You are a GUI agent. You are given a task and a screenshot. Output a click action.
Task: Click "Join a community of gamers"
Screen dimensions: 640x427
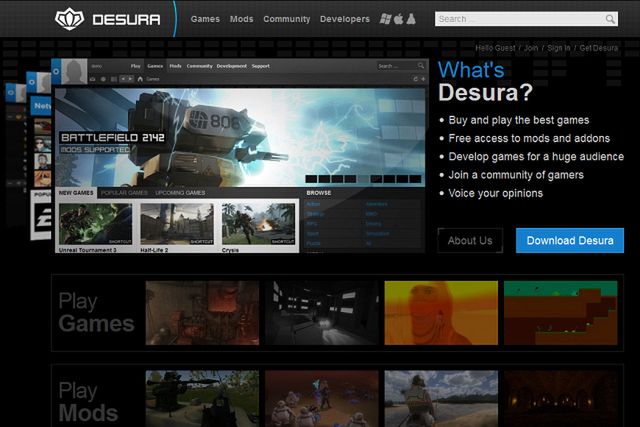pos(516,175)
